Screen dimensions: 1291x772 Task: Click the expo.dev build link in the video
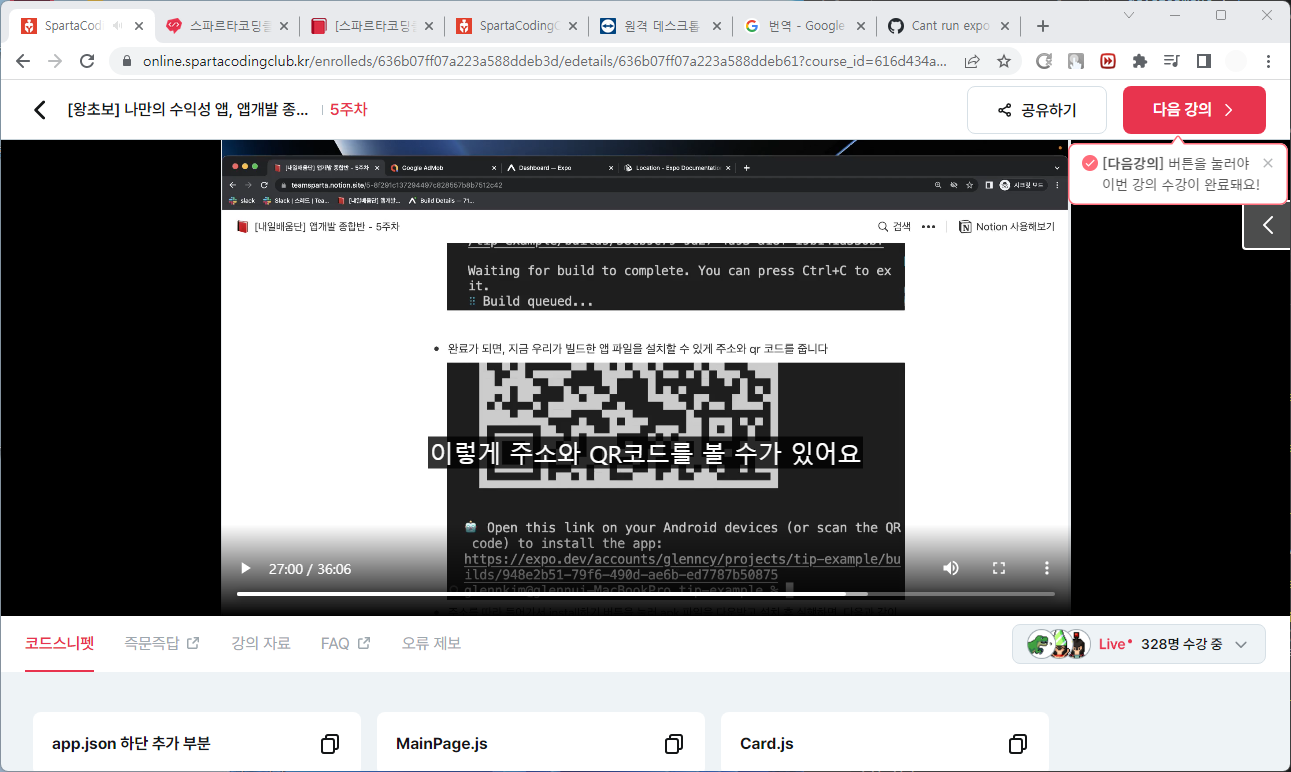click(683, 567)
